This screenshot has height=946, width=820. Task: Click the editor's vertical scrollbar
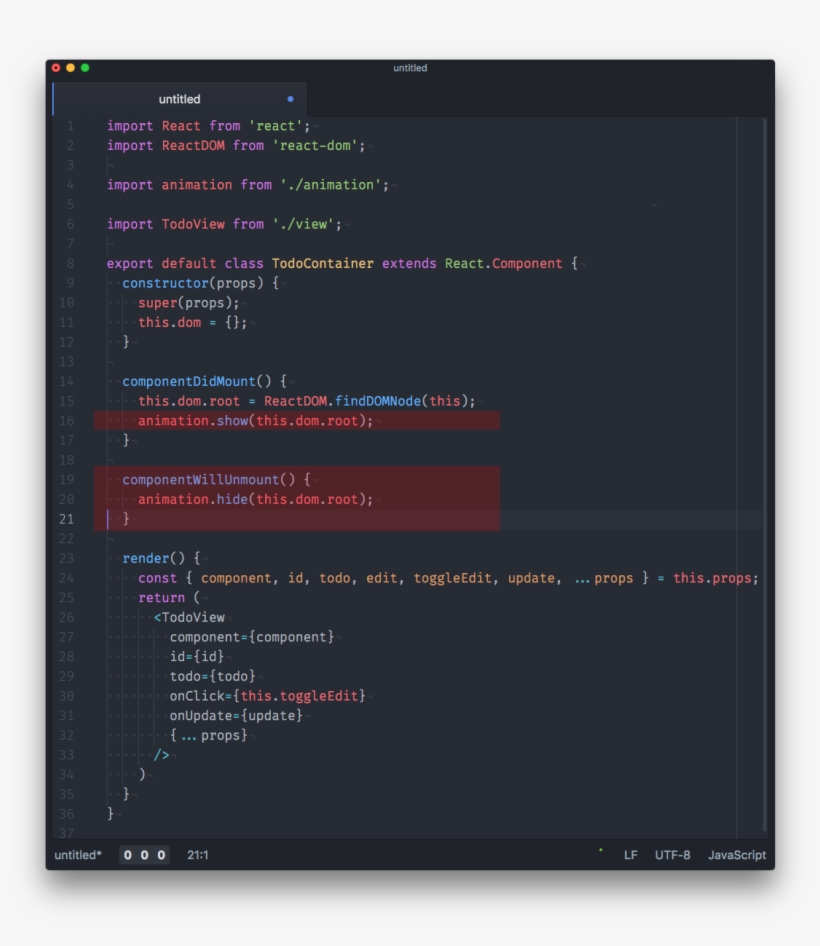[765, 470]
